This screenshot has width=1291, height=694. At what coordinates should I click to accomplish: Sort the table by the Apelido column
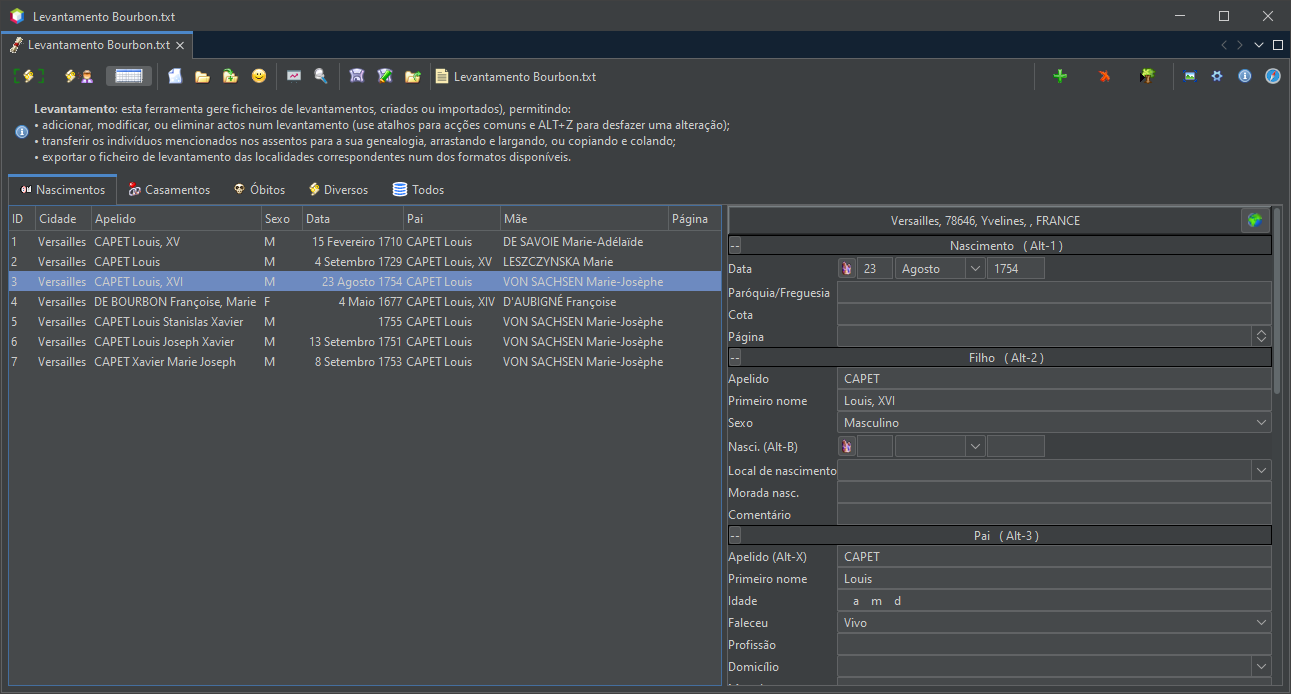click(x=176, y=219)
